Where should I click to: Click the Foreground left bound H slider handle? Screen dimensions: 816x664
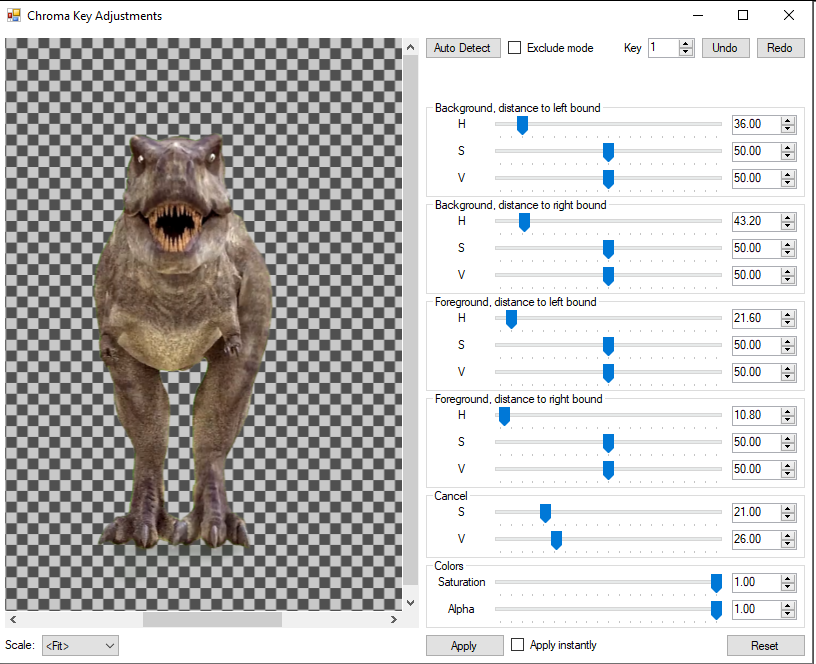point(512,320)
